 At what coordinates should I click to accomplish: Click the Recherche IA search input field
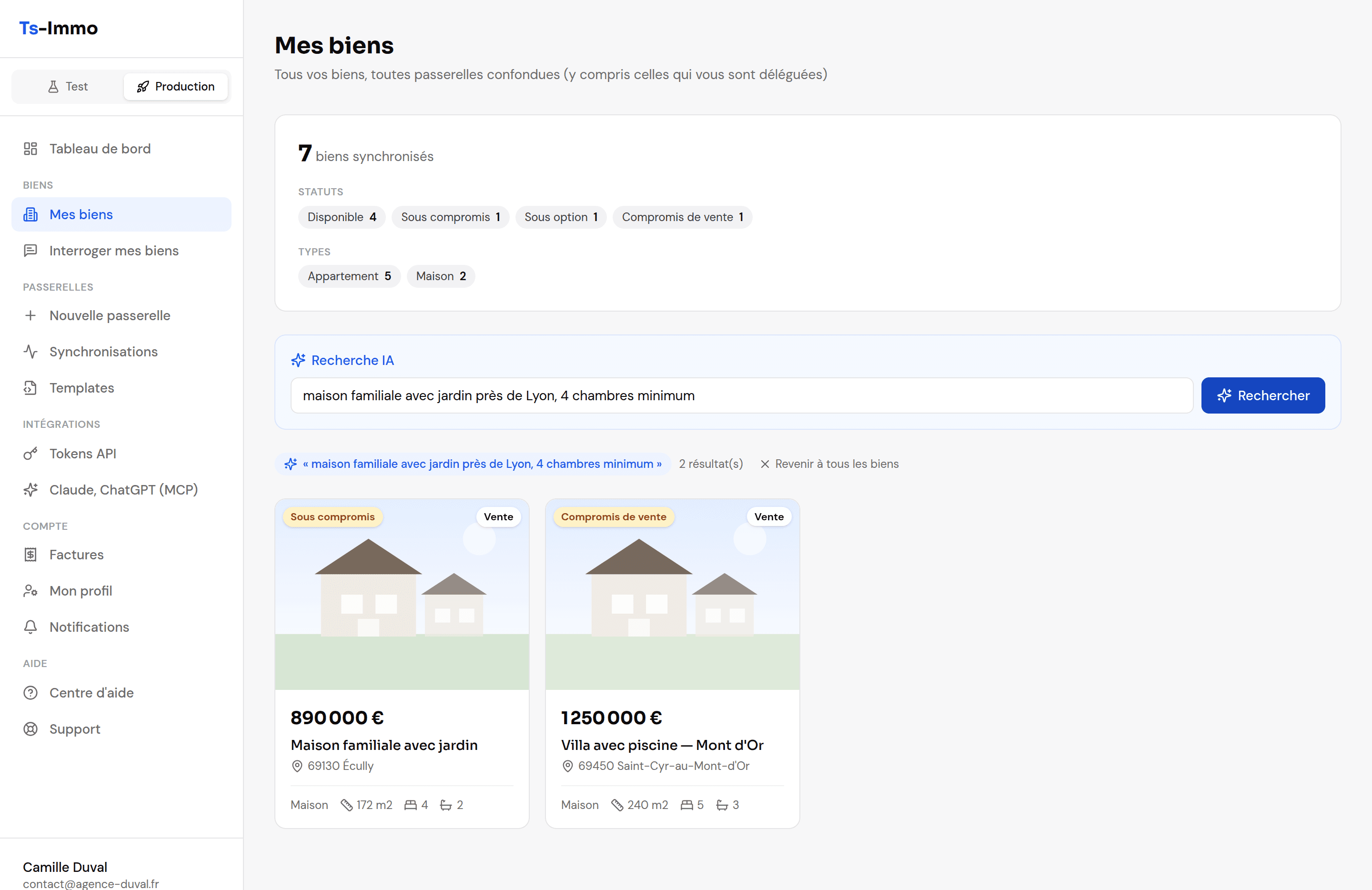click(742, 395)
